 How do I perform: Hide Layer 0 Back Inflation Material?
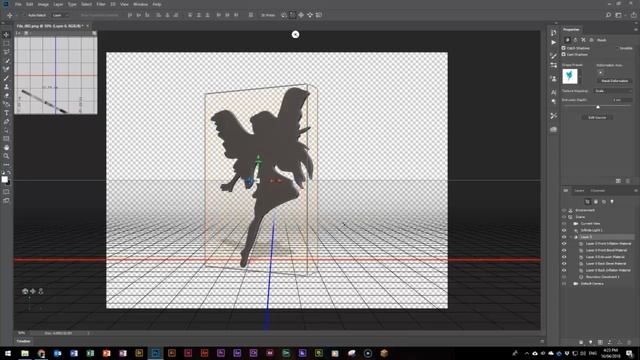point(564,270)
